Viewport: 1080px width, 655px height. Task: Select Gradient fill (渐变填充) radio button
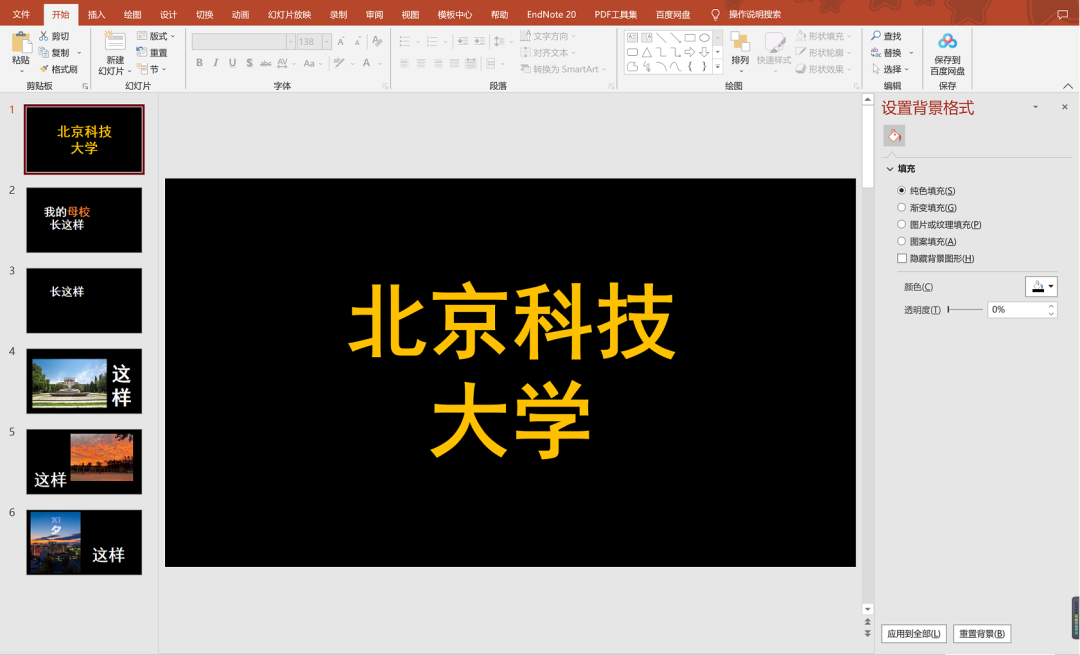[x=901, y=207]
